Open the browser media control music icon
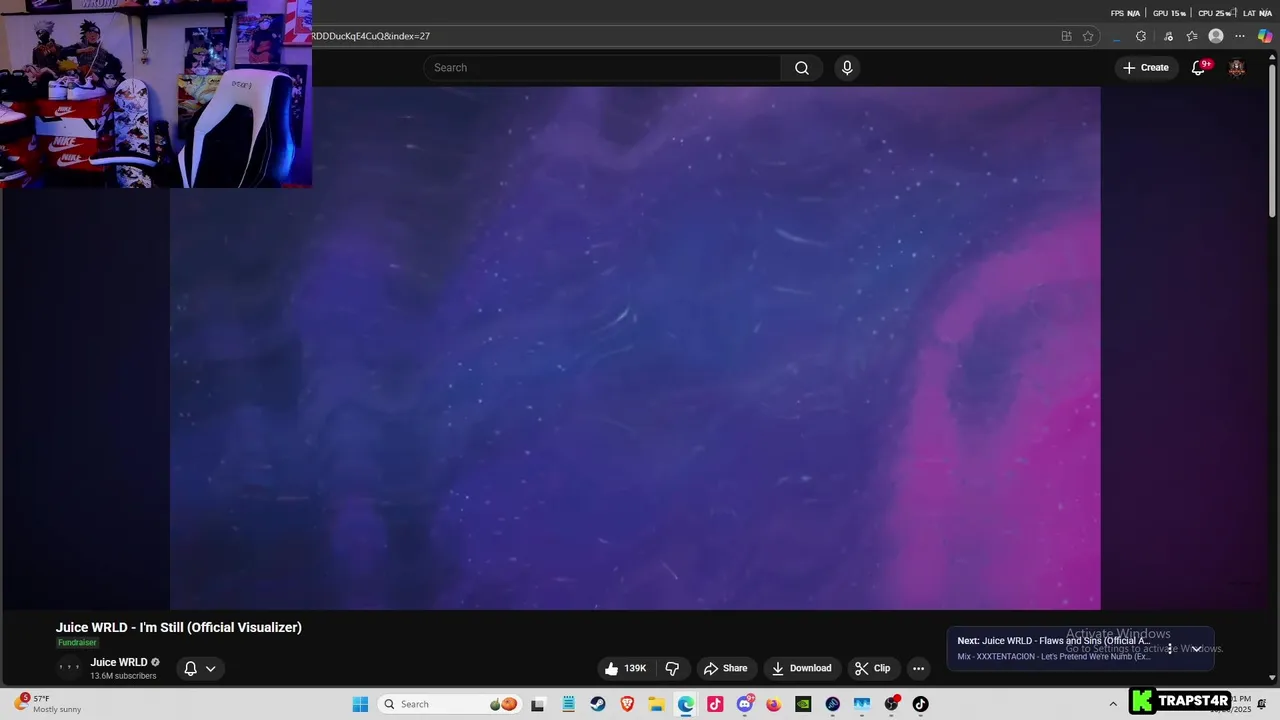Screen dimensions: 1280x720 point(1168,36)
